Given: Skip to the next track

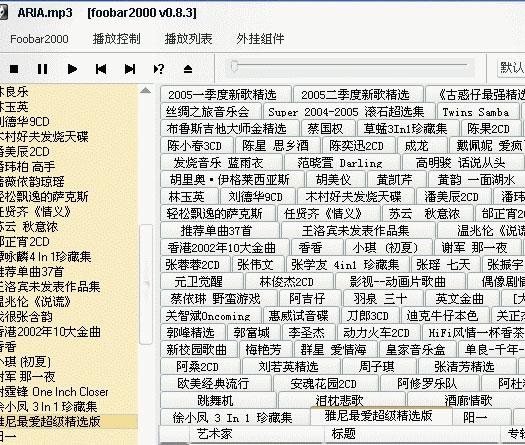Looking at the screenshot, I should click(130, 69).
